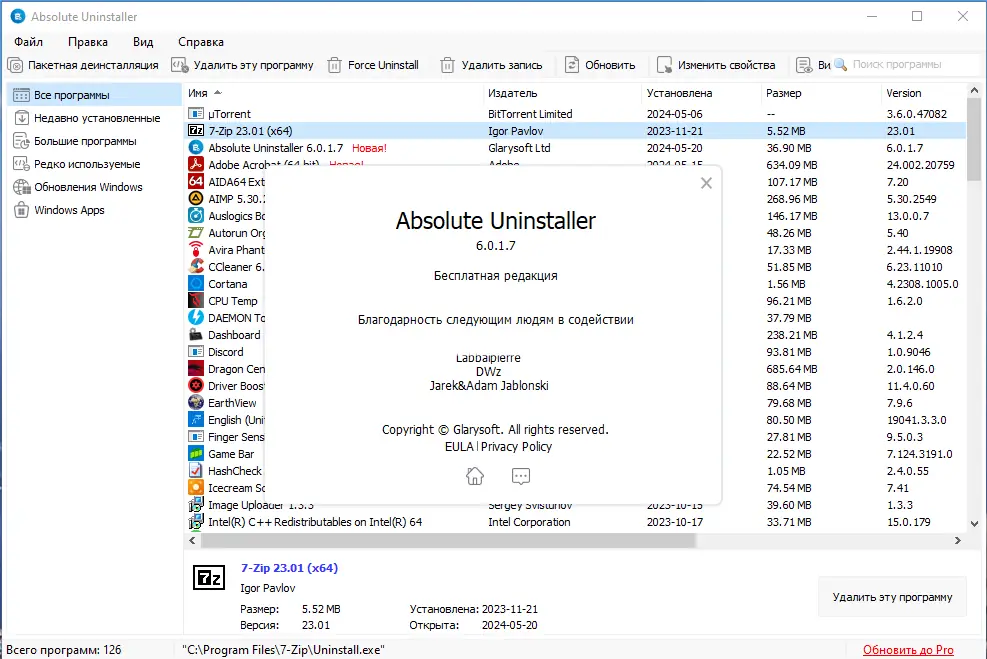Select Недавно установленные category
Image resolution: width=987 pixels, height=659 pixels.
click(x=94, y=118)
